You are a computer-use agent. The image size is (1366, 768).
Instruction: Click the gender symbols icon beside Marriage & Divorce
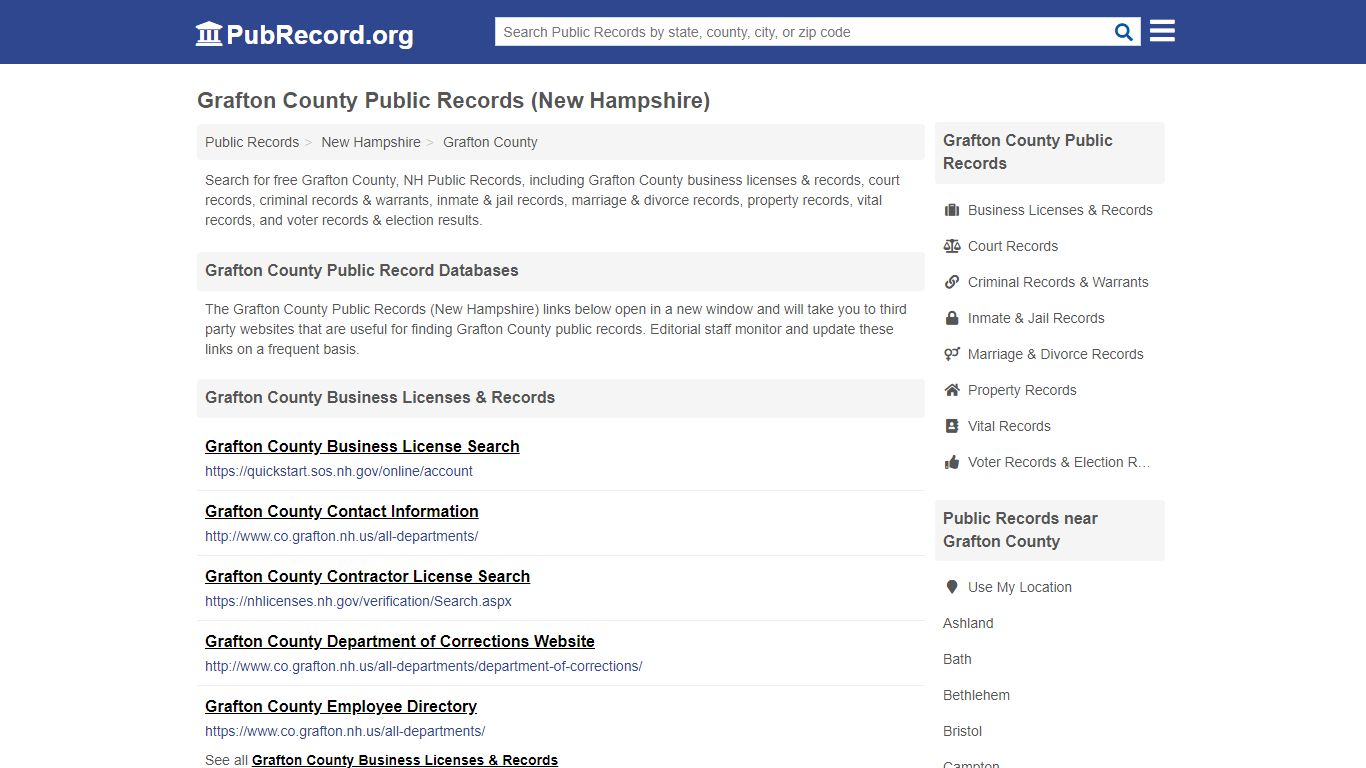[x=952, y=354]
